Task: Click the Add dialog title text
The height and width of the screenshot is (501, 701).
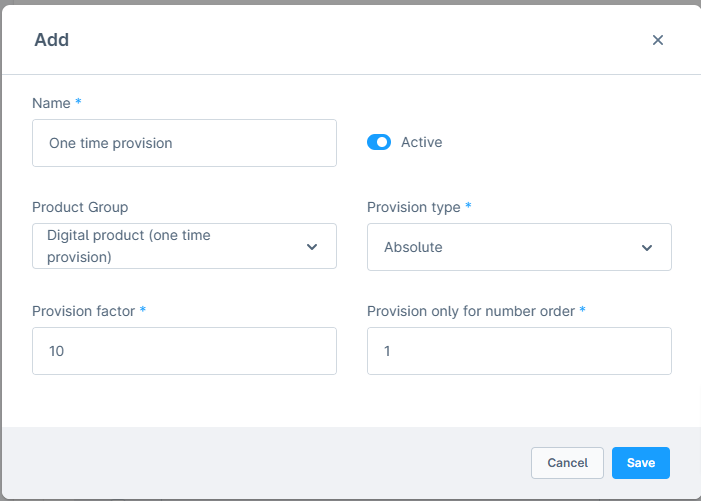Action: click(51, 40)
